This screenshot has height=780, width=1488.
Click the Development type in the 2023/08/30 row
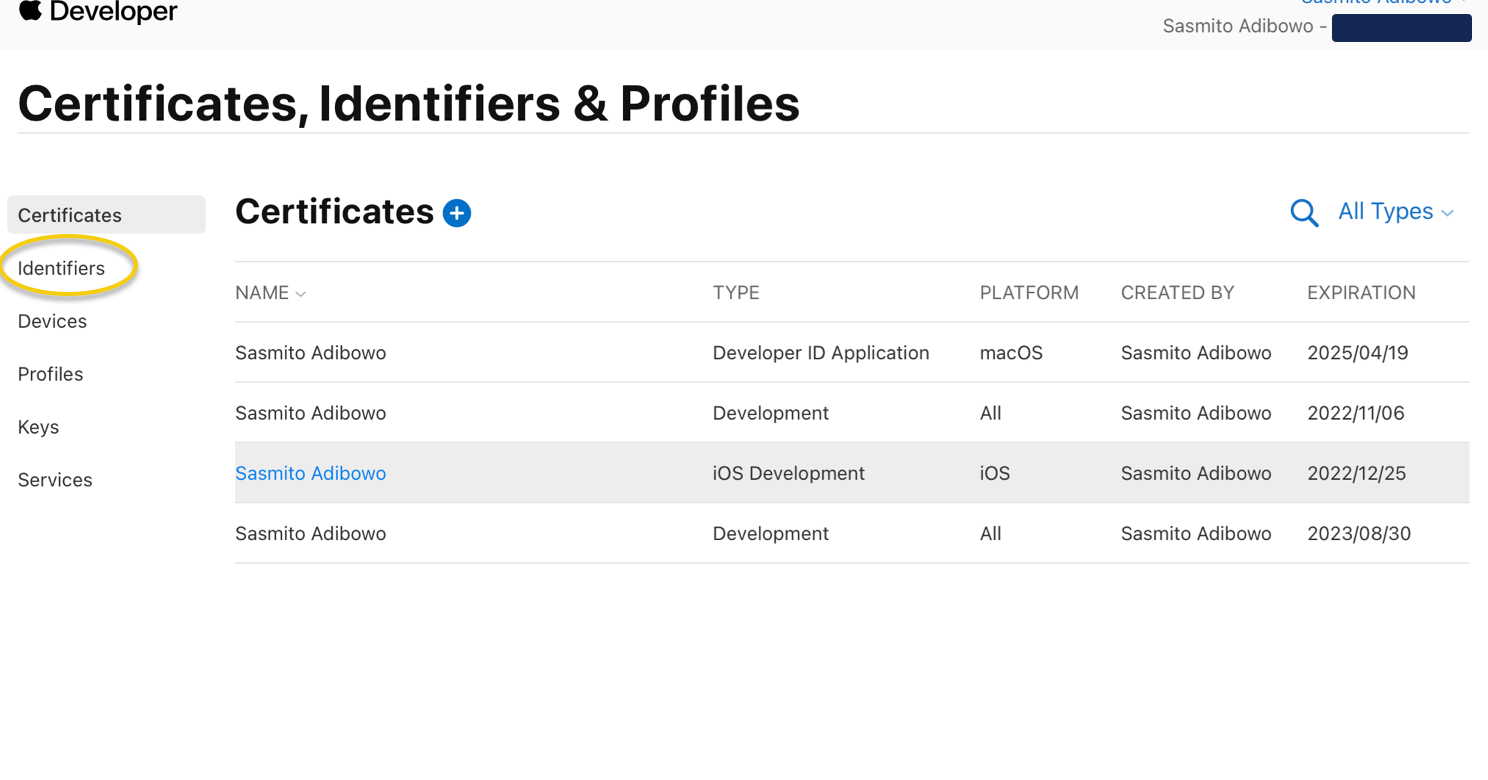(x=770, y=533)
